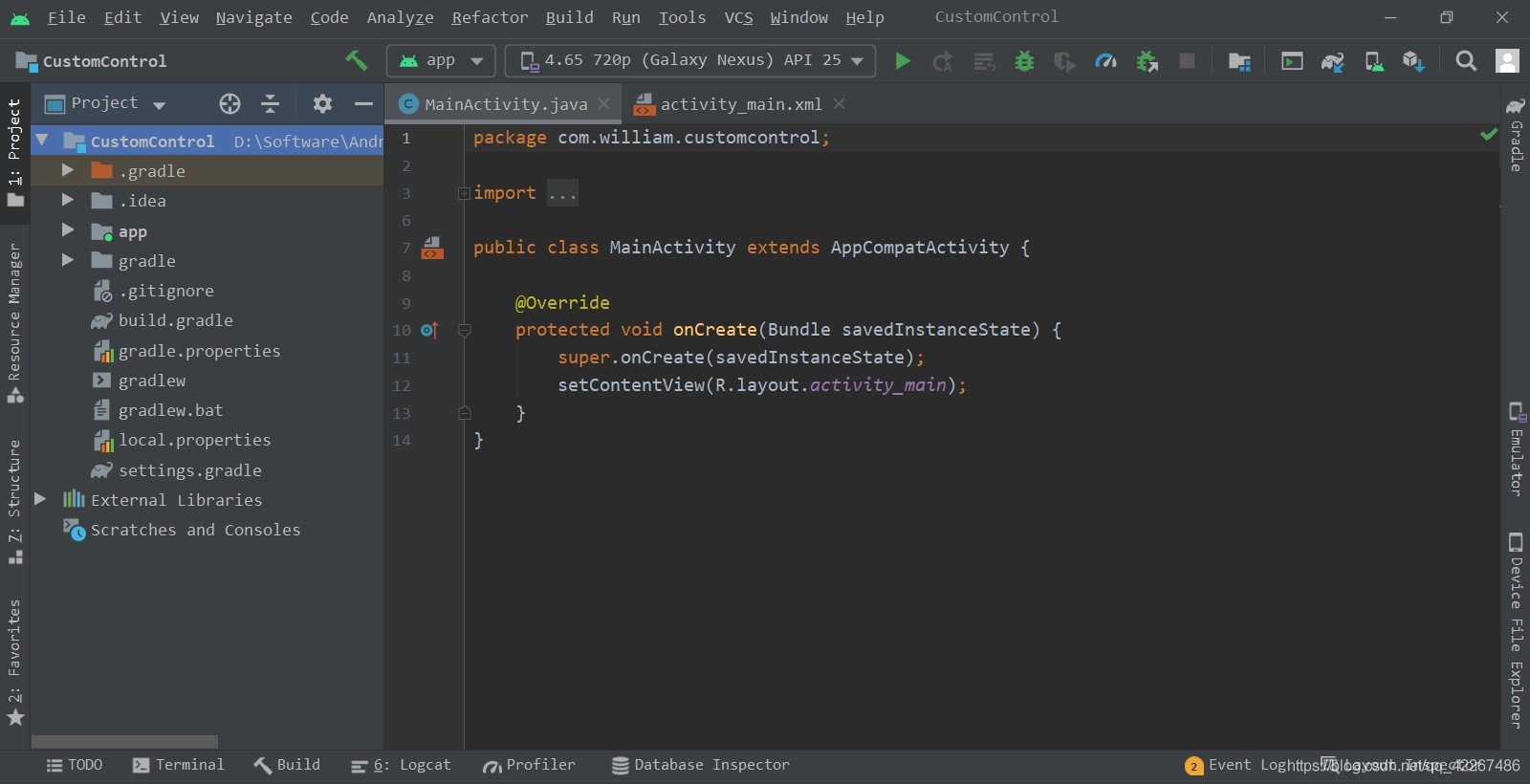Open the Build menu
This screenshot has height=784, width=1530.
[x=569, y=17]
